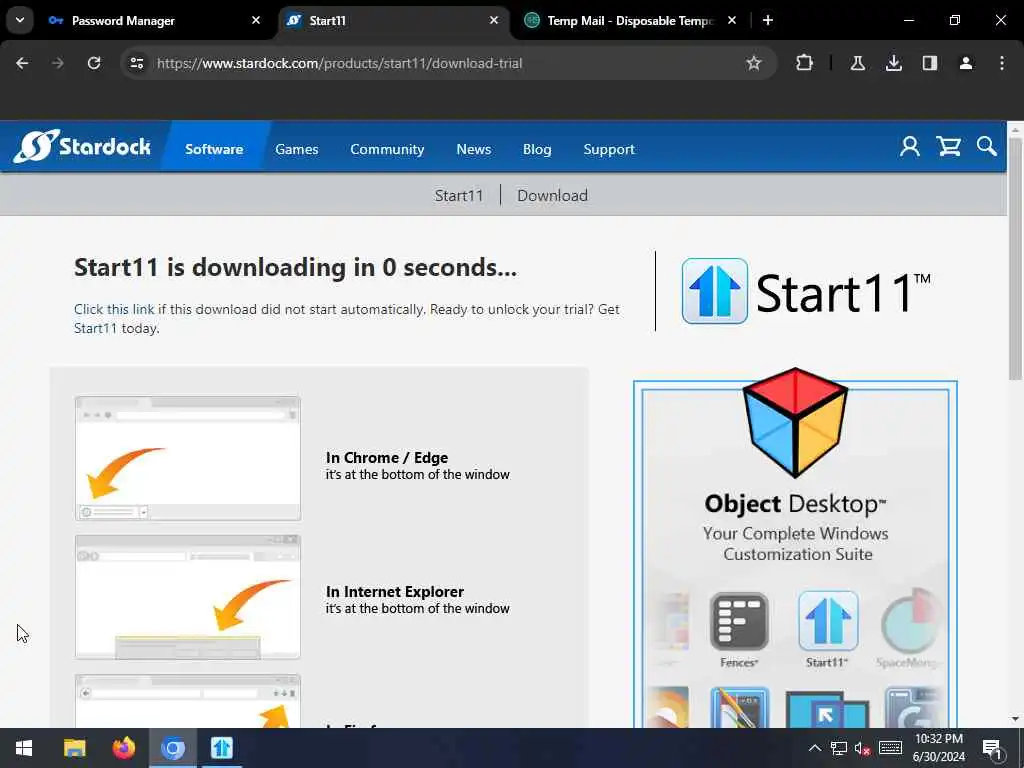Open the Windows Start button

24,748
